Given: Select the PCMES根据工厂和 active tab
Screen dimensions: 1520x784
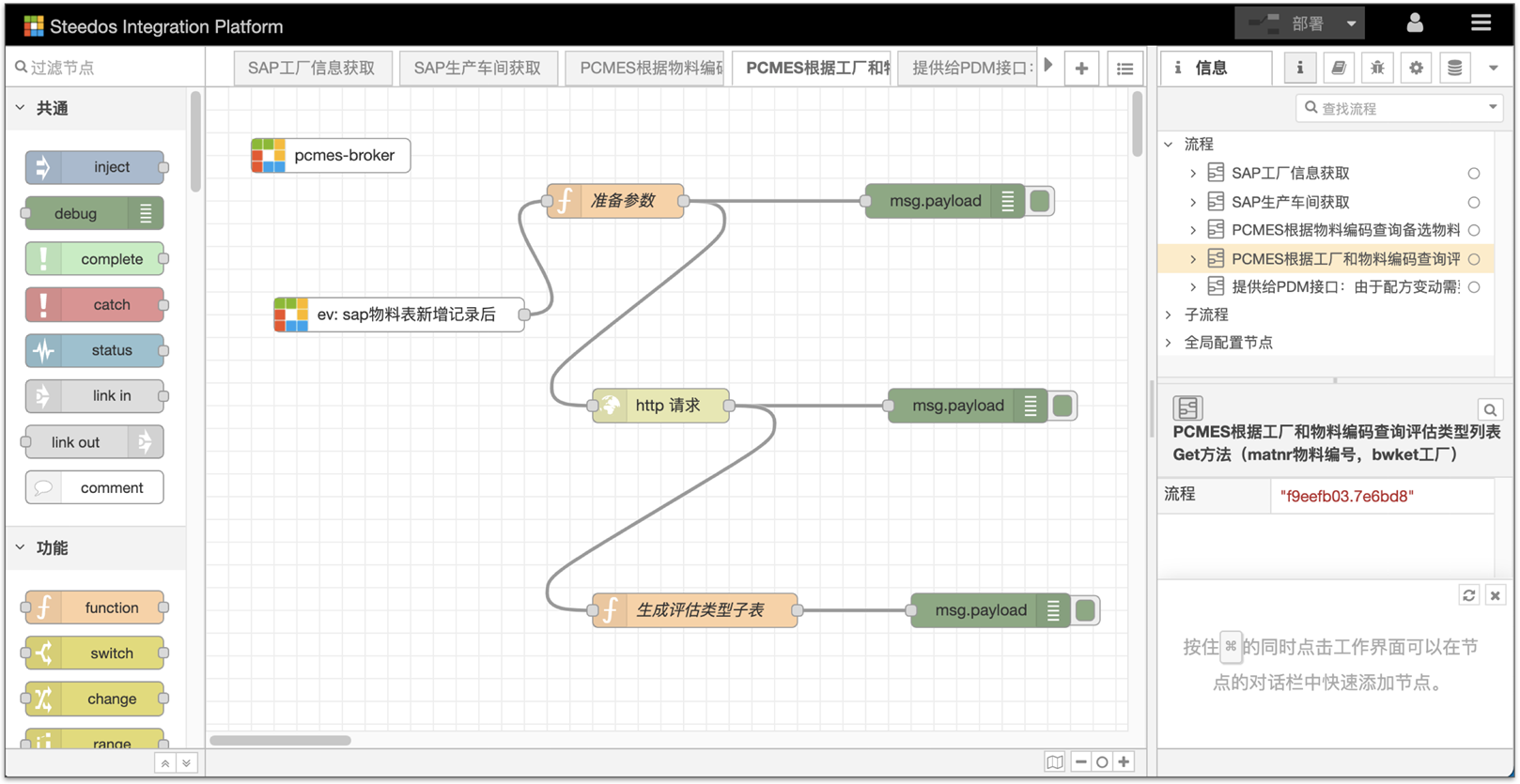Looking at the screenshot, I should [x=812, y=68].
